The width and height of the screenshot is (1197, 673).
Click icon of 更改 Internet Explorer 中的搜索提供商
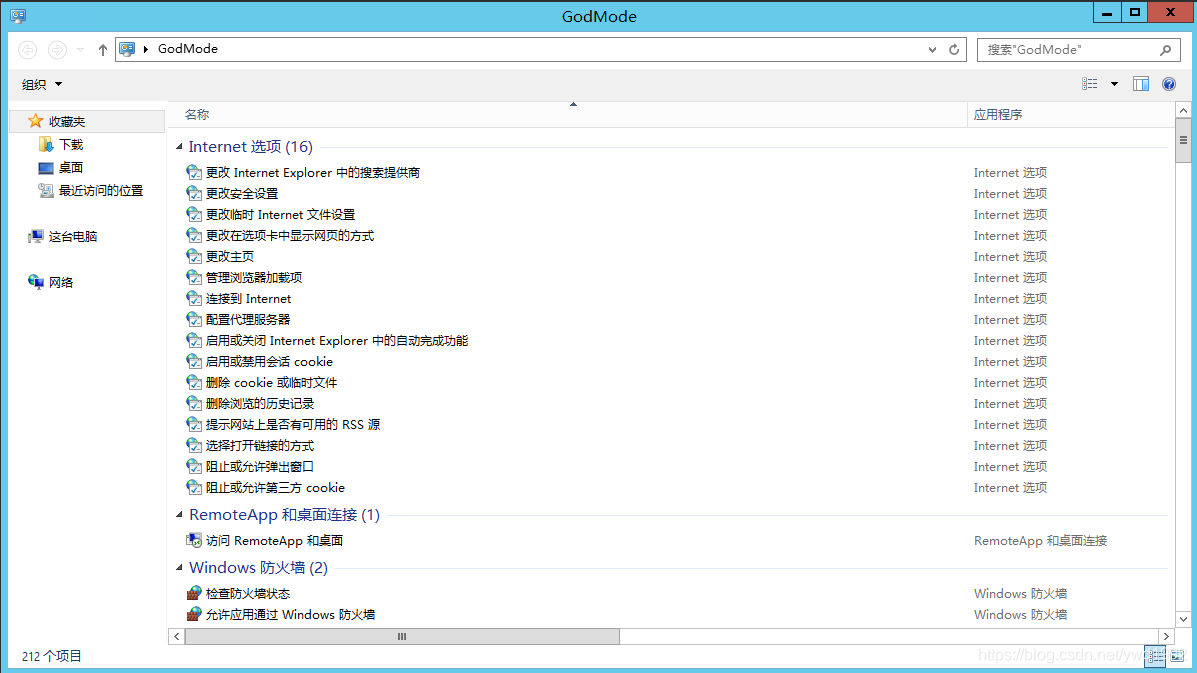coord(194,172)
